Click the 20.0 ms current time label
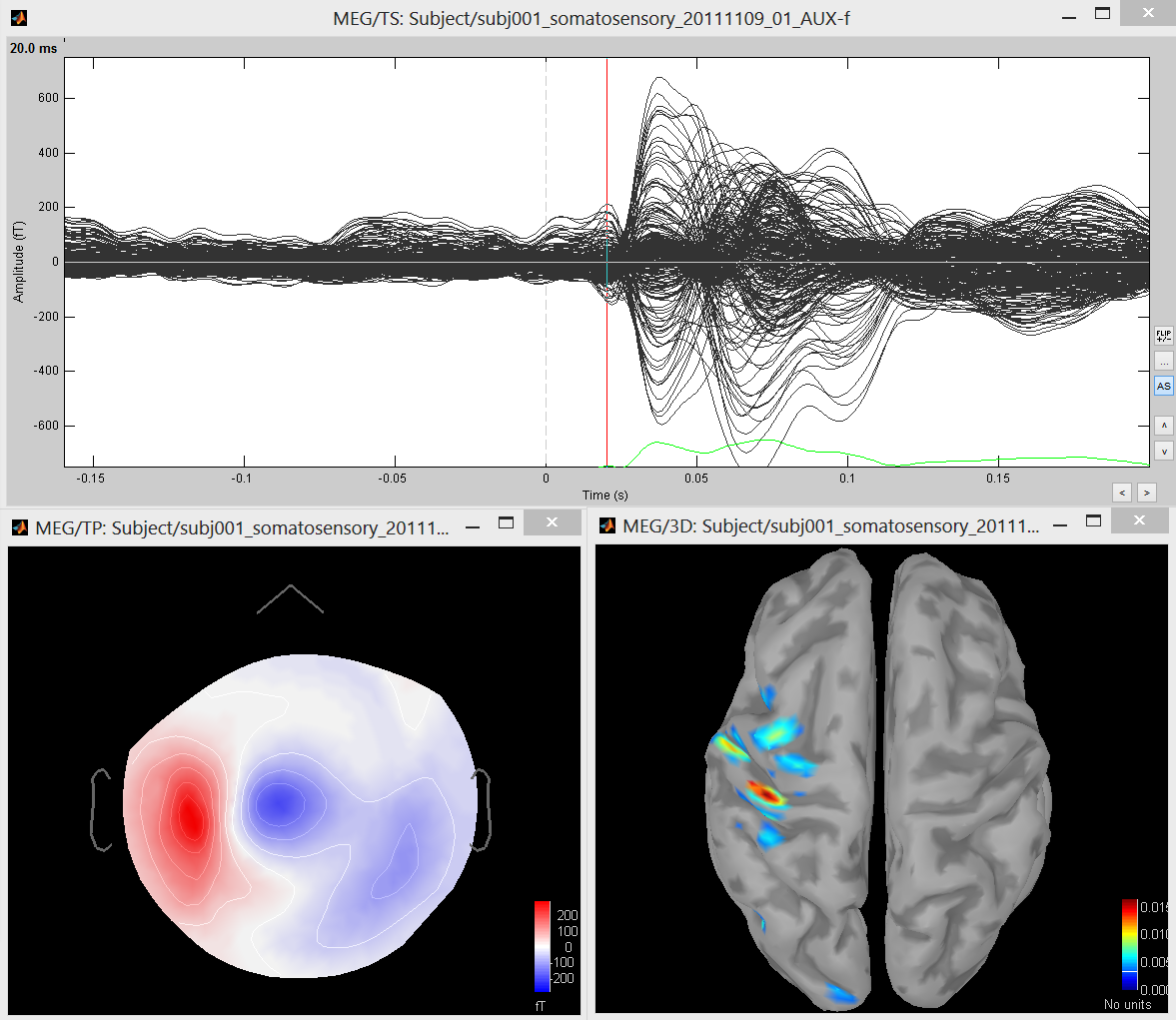 pyautogui.click(x=34, y=48)
